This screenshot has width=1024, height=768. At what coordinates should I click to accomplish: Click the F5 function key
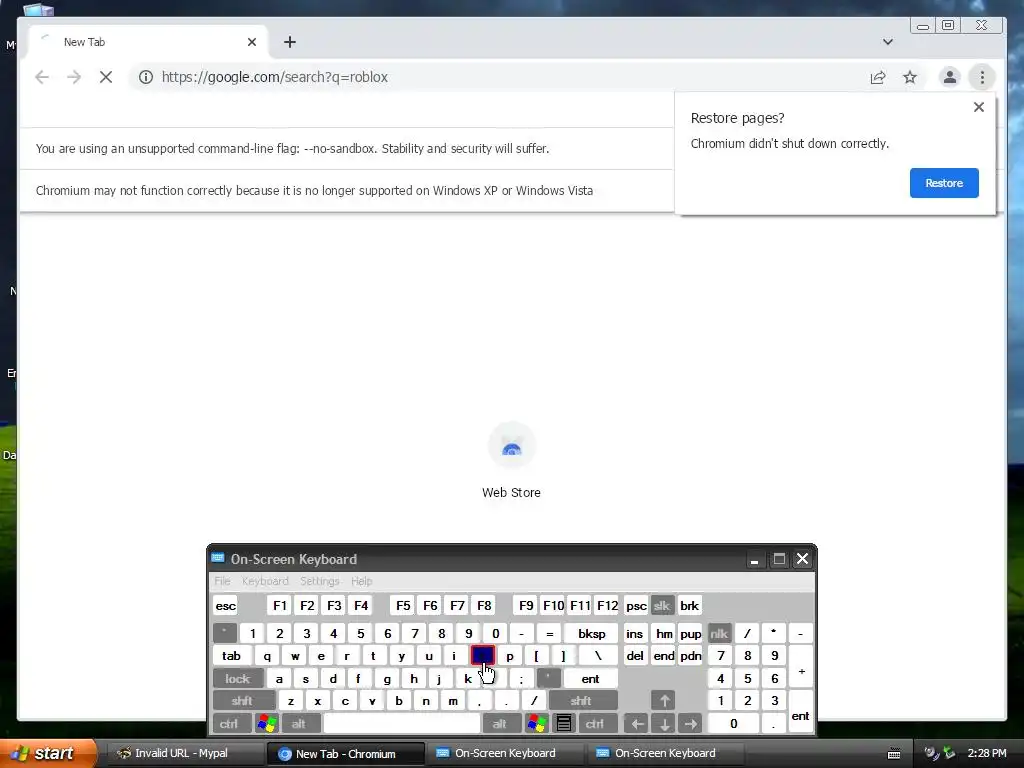(403, 605)
